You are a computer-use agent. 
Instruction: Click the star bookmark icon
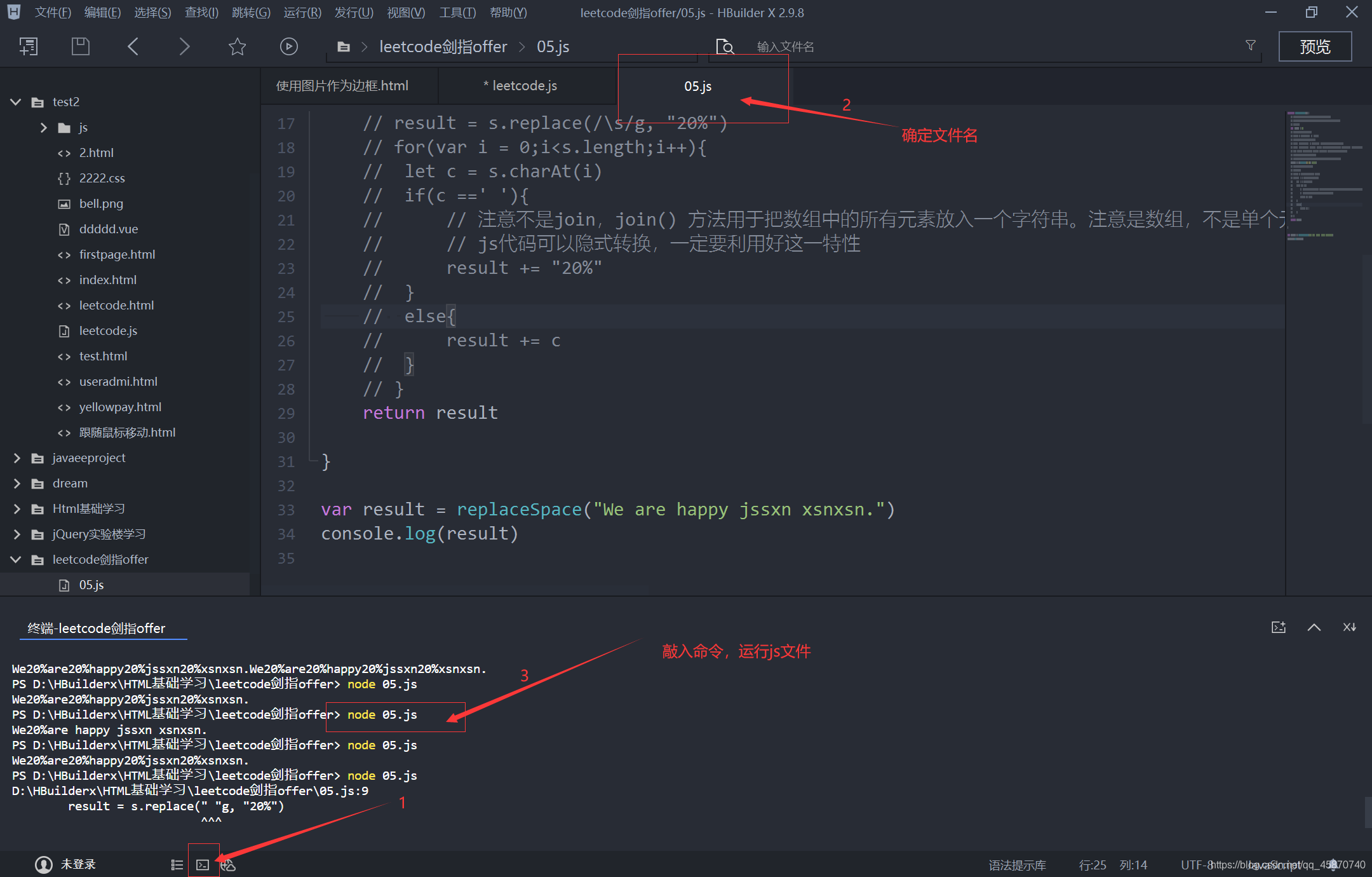pyautogui.click(x=237, y=46)
